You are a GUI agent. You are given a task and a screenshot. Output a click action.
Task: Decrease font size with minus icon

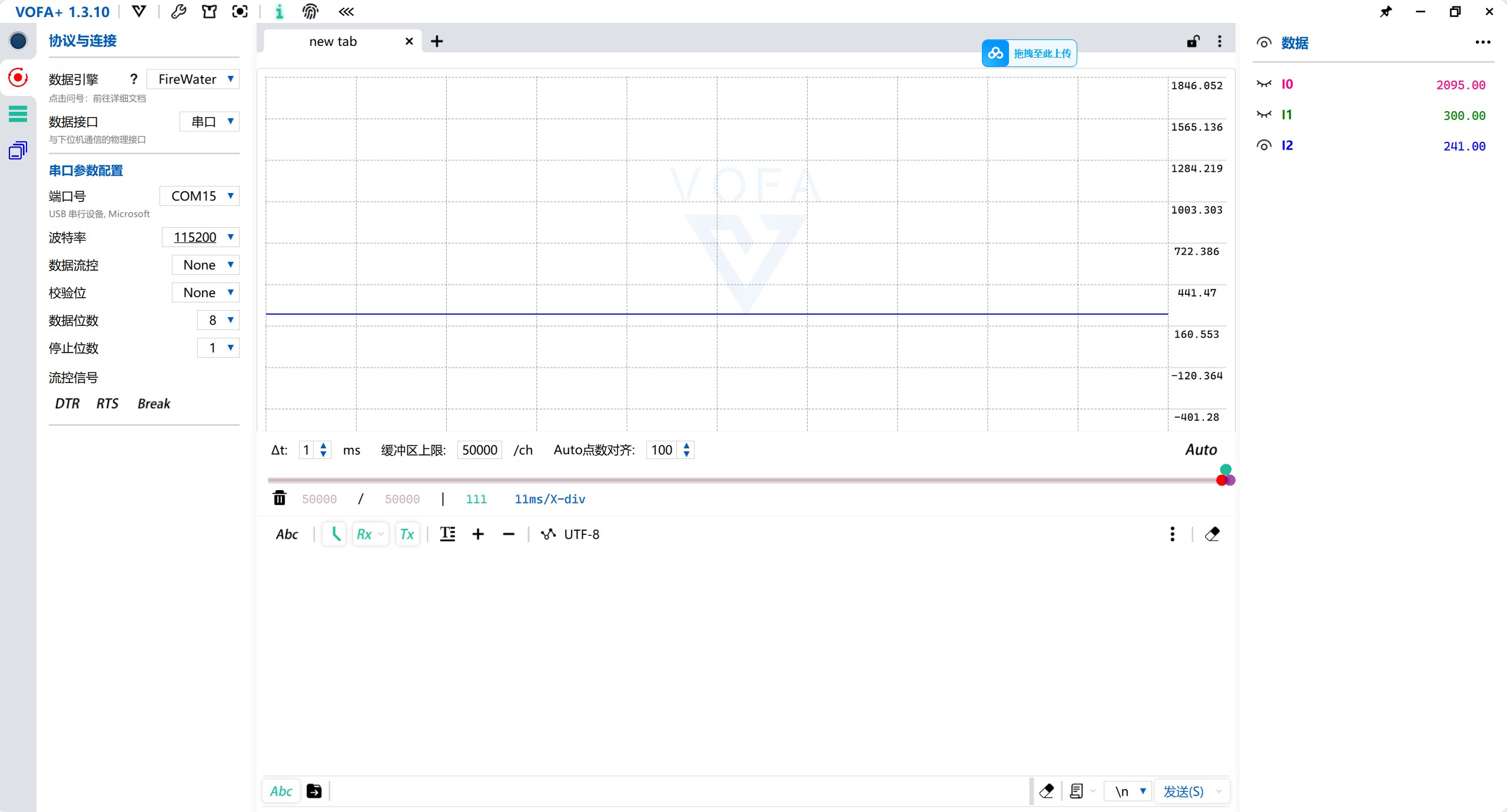[509, 534]
